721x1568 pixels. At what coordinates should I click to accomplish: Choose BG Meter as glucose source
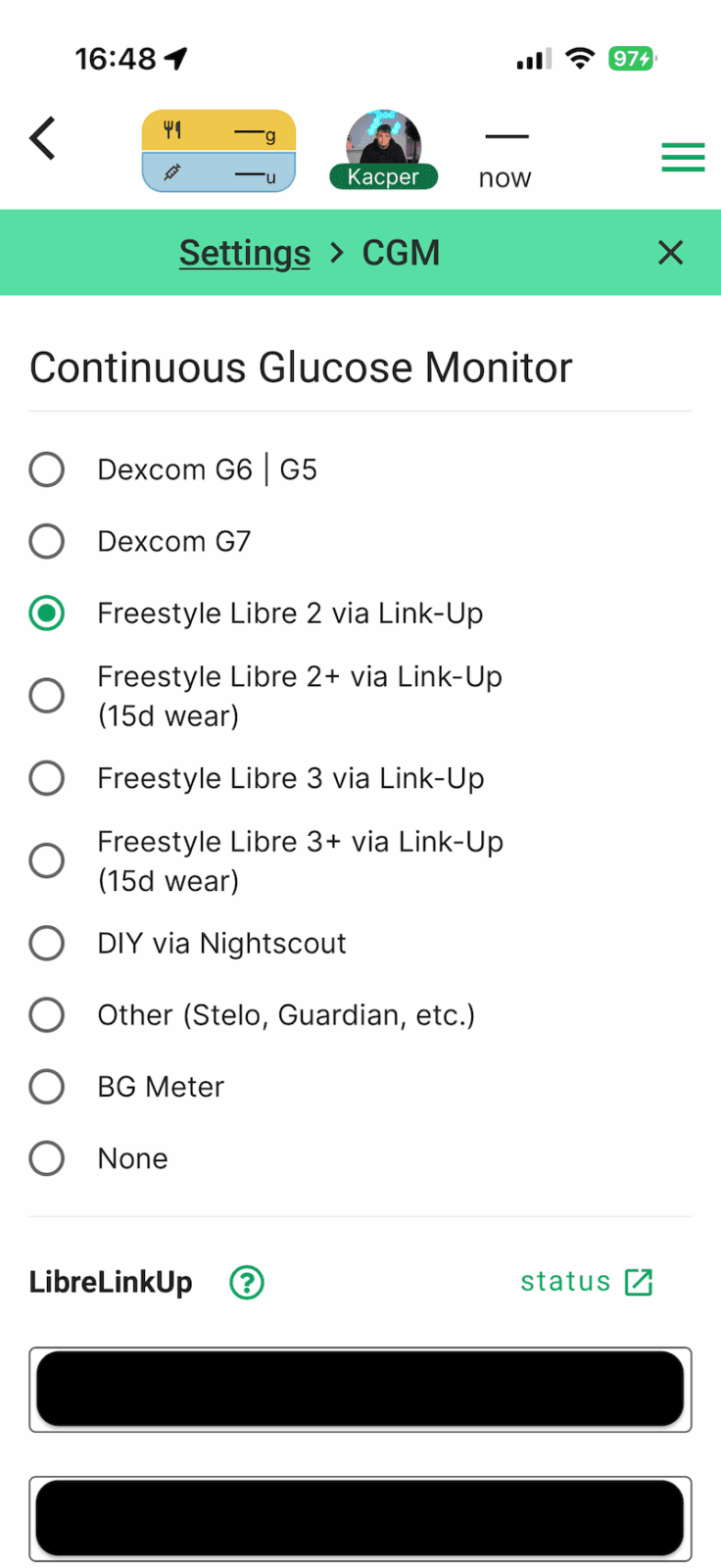(x=47, y=1086)
